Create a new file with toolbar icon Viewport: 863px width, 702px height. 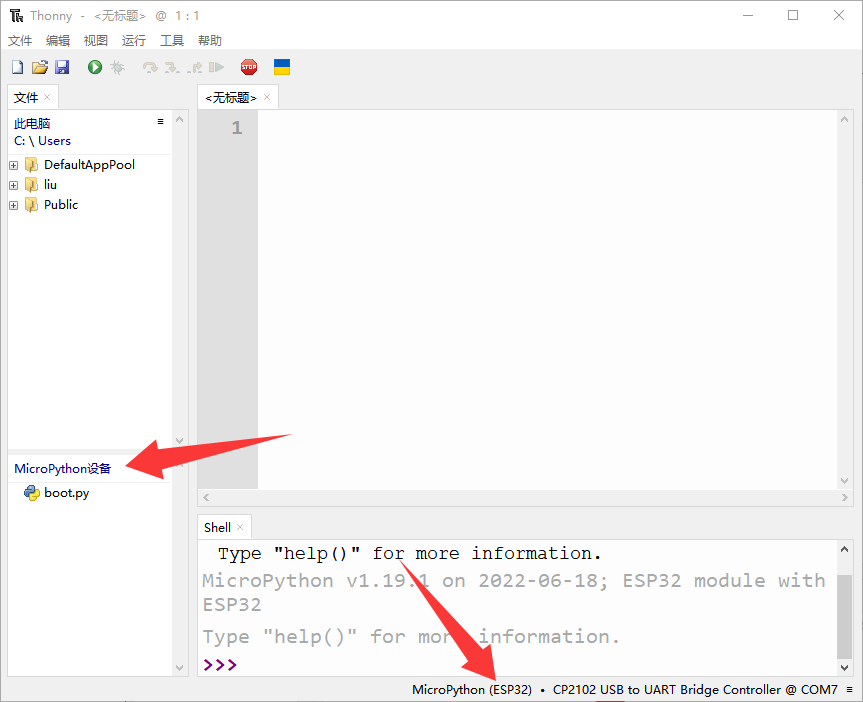[18, 67]
